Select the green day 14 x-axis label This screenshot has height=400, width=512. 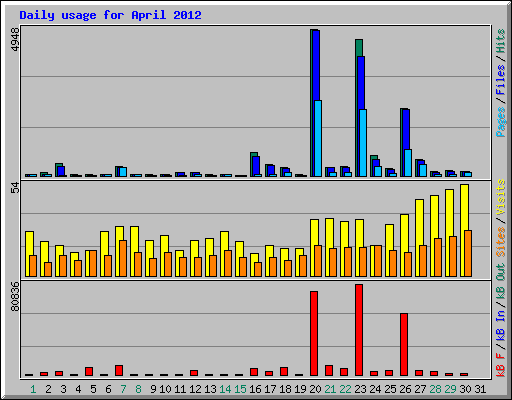click(x=225, y=389)
